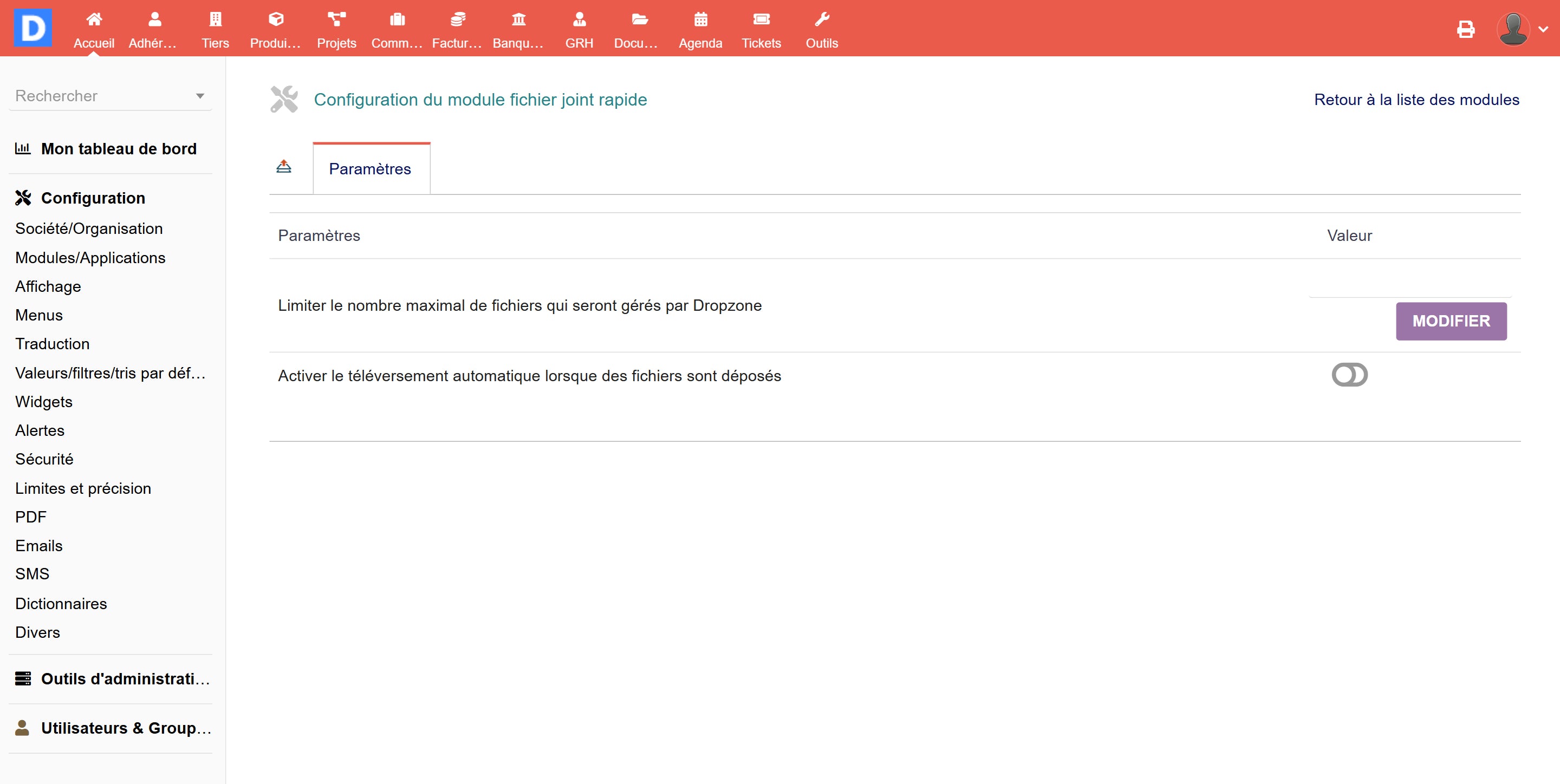Image resolution: width=1560 pixels, height=784 pixels.
Task: Open the Projets module icon
Action: point(336,19)
